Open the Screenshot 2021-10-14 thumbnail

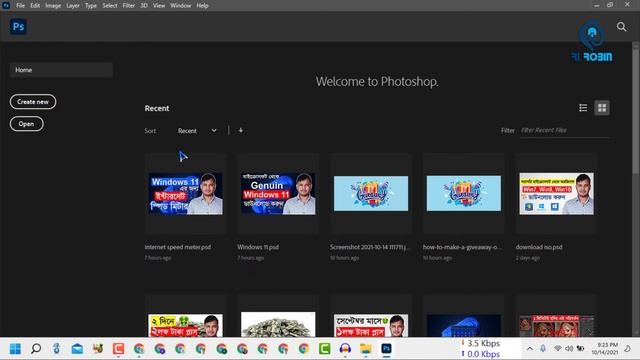pyautogui.click(x=371, y=193)
